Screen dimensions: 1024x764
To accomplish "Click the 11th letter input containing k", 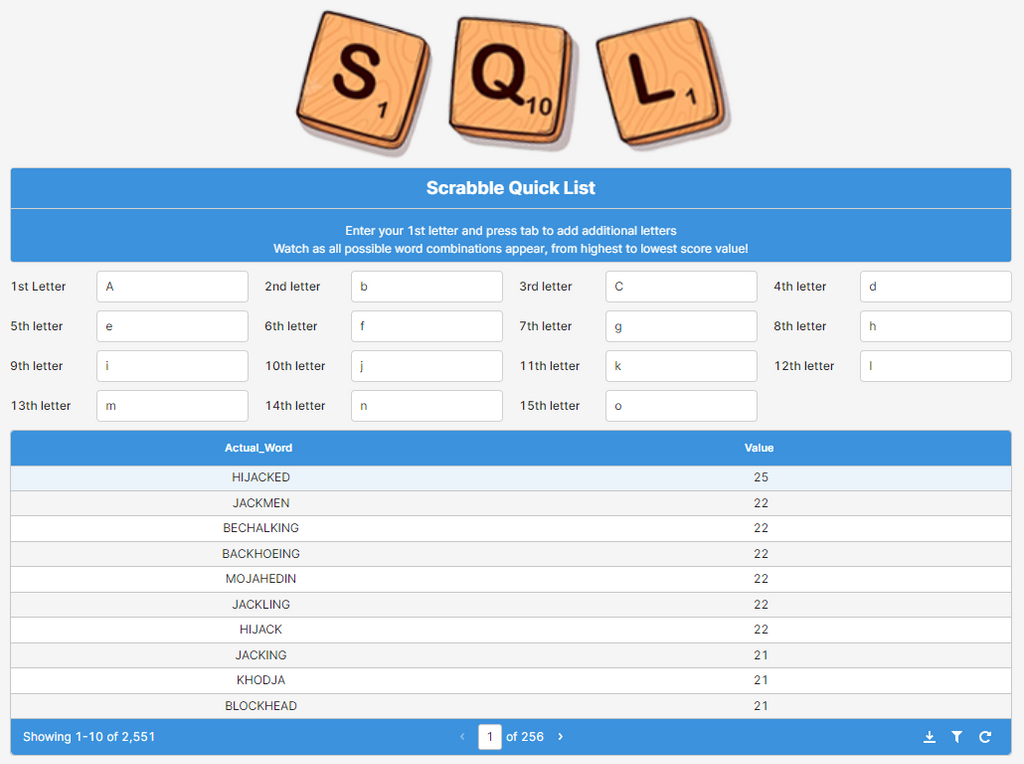I will (681, 366).
